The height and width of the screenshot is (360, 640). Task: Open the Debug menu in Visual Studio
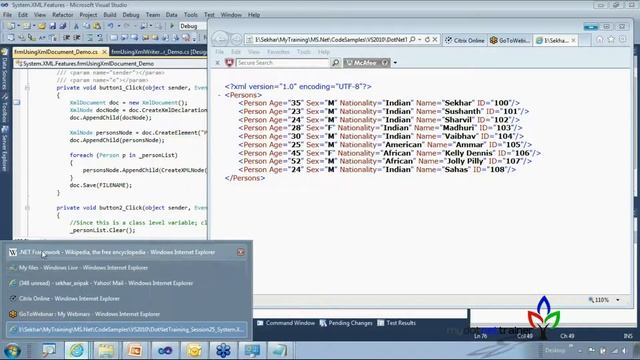point(131,15)
